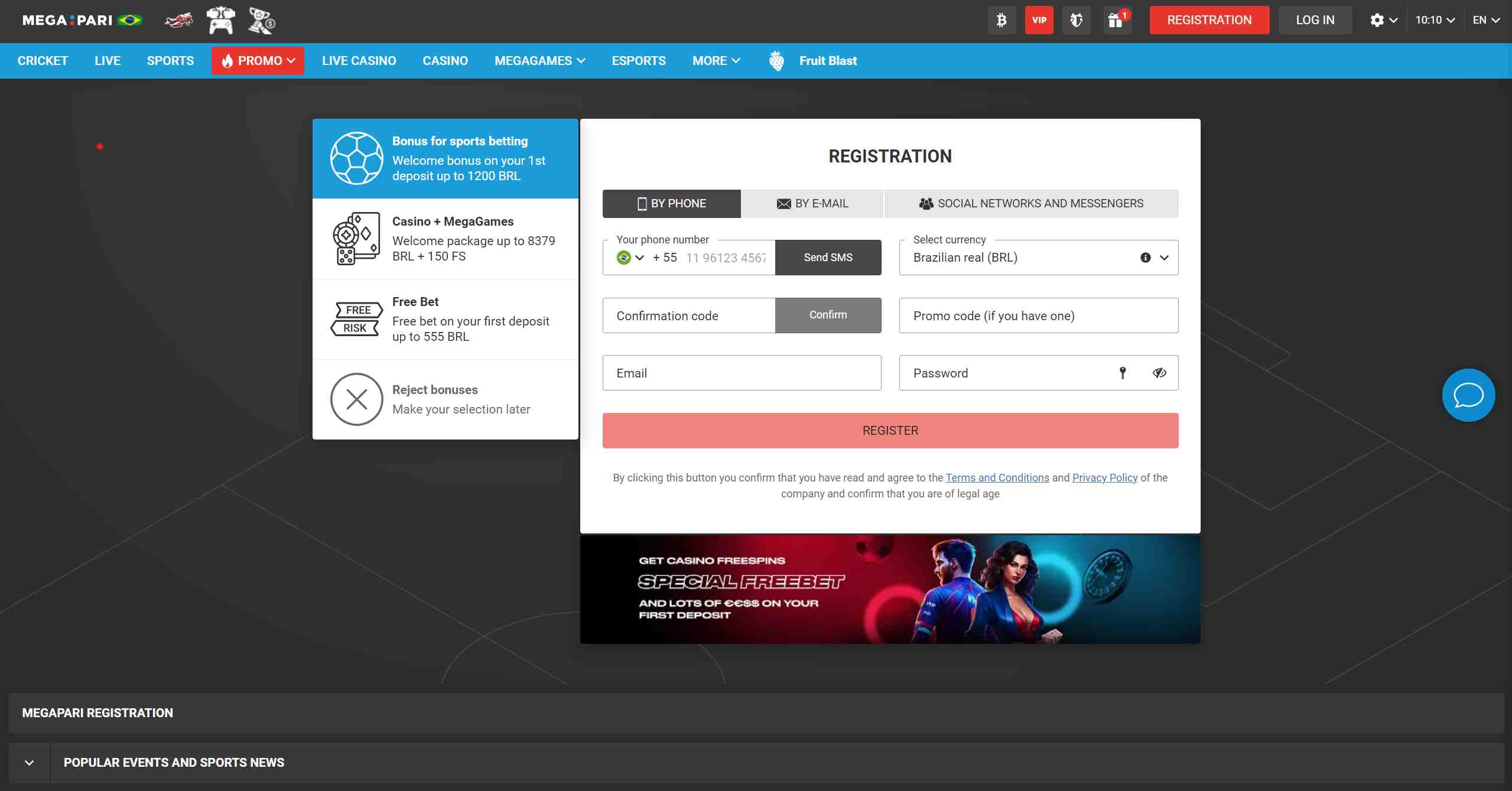Click the red REGISTRATION button in header
This screenshot has width=1512, height=791.
coord(1209,20)
